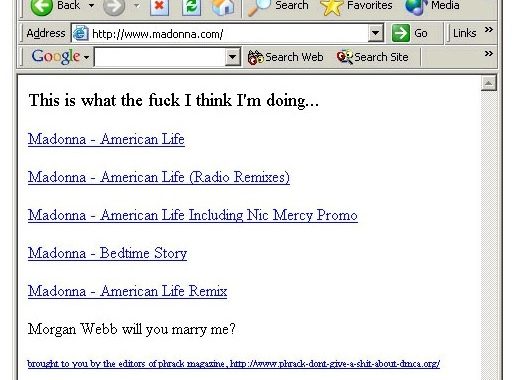Open the Back history dropdown arrow
Viewport: 513px width, 380px height.
point(91,5)
